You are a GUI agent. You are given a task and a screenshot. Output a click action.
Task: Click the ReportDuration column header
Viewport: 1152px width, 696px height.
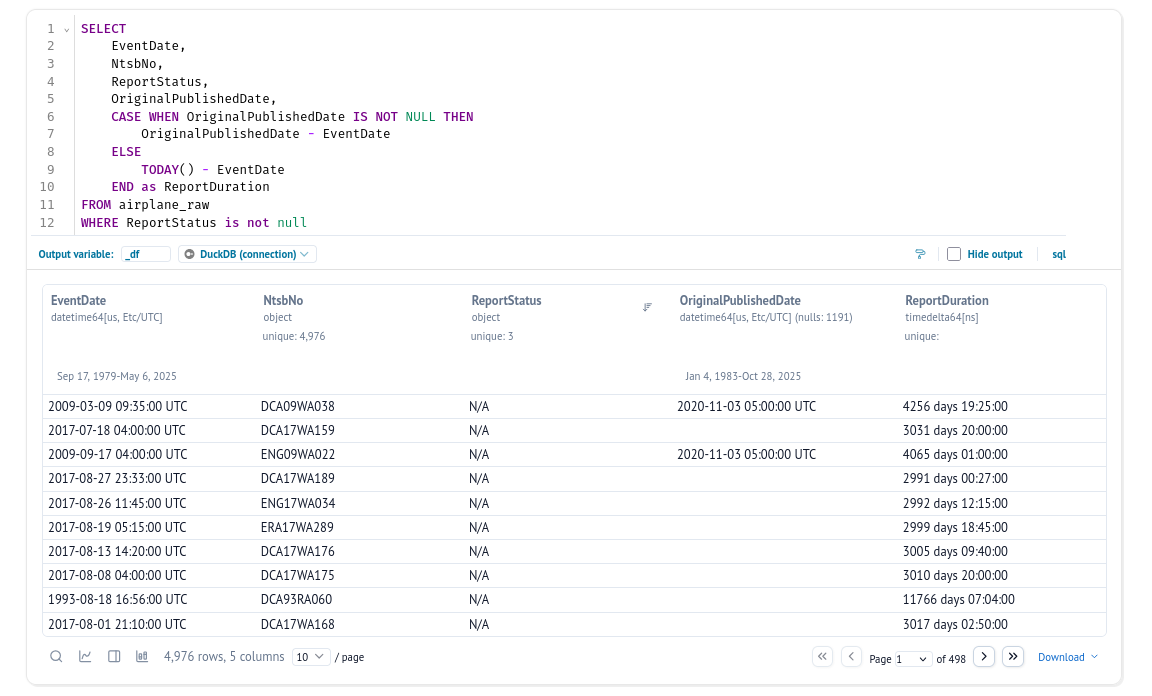[946, 300]
